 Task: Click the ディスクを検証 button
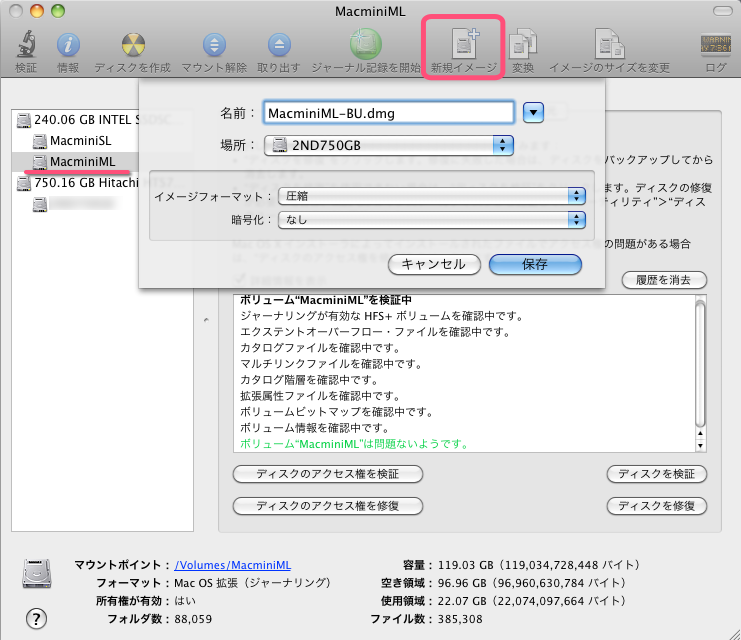click(656, 474)
